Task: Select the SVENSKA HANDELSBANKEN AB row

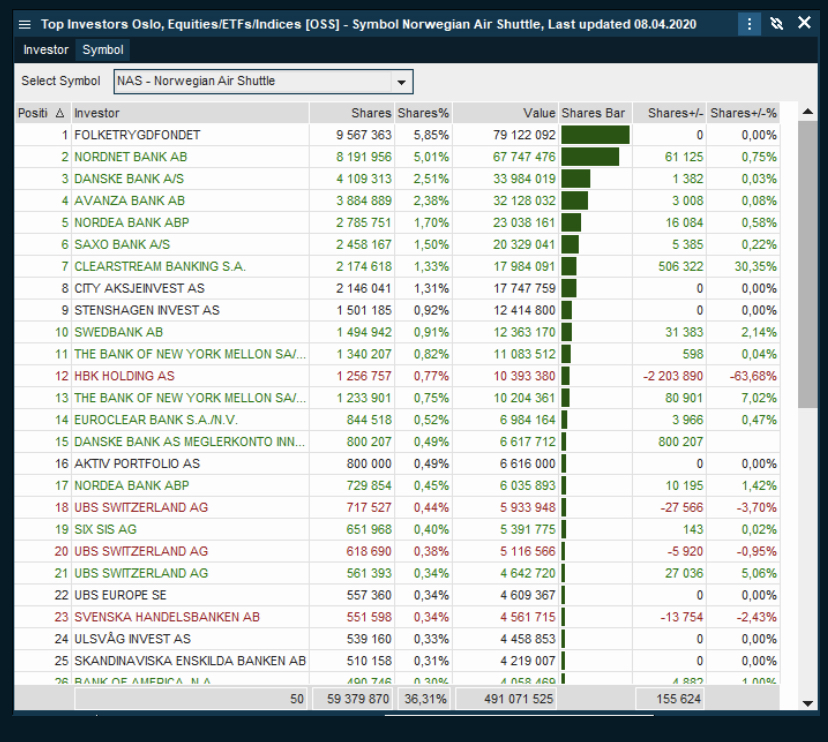Action: [x=397, y=617]
